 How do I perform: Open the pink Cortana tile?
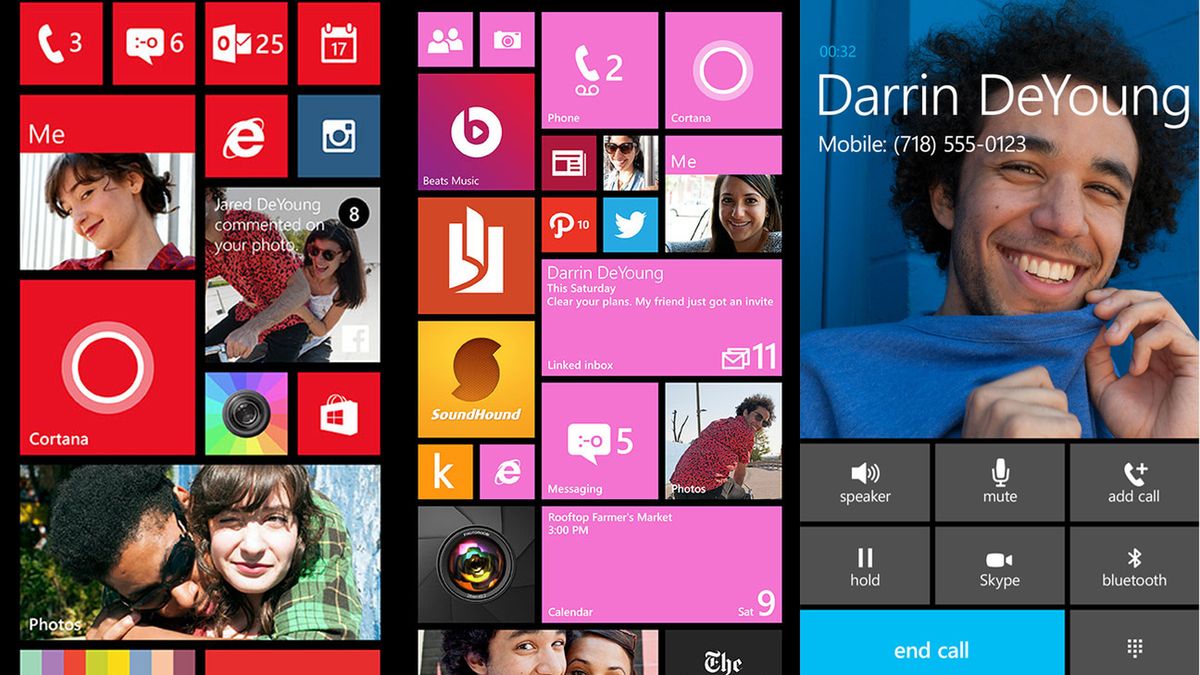click(x=723, y=70)
